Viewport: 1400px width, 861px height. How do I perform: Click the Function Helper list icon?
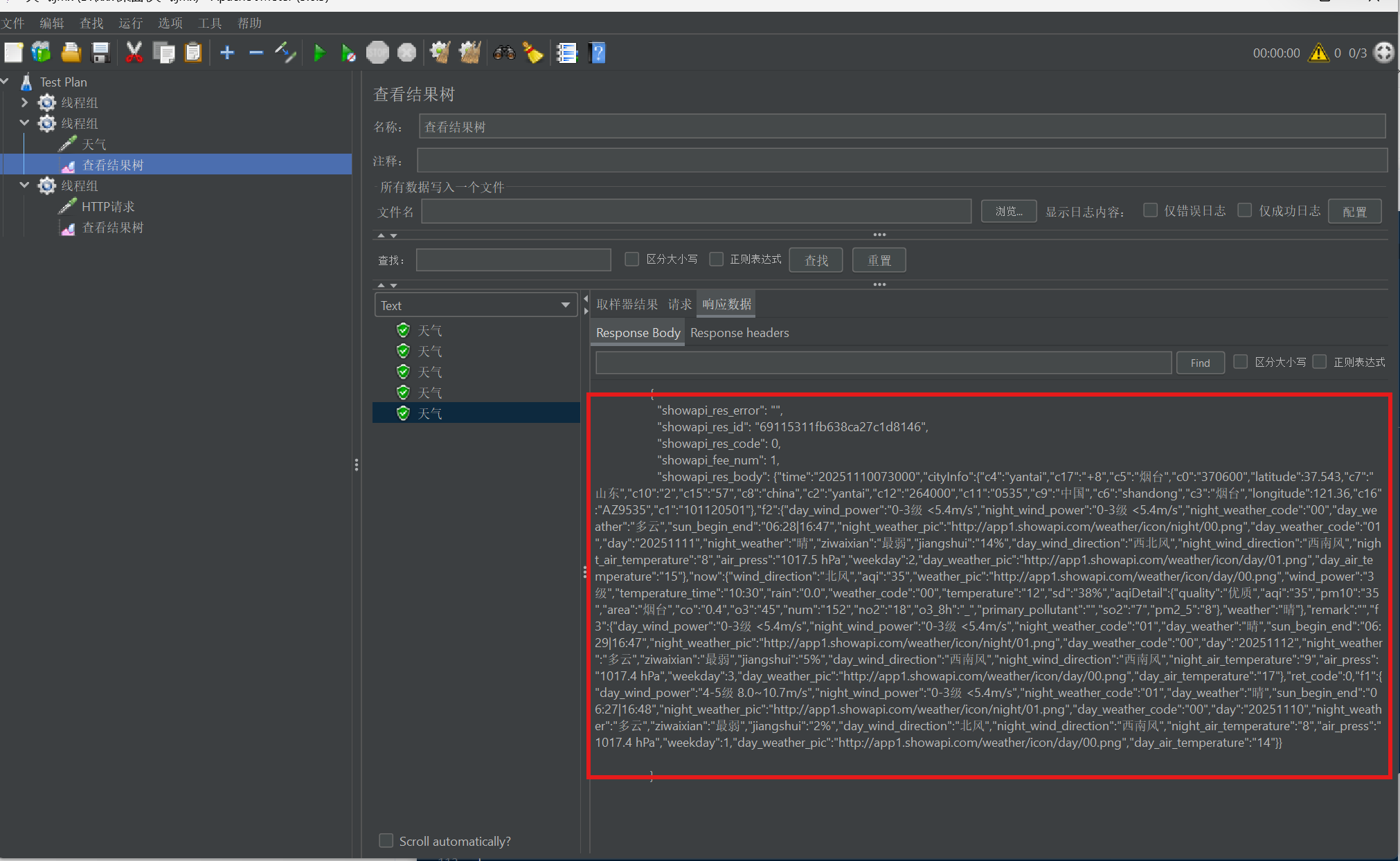(x=567, y=53)
